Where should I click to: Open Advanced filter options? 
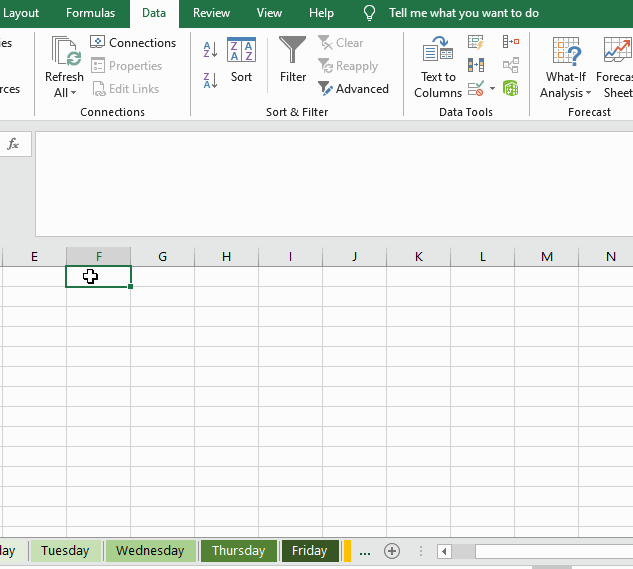pos(353,88)
